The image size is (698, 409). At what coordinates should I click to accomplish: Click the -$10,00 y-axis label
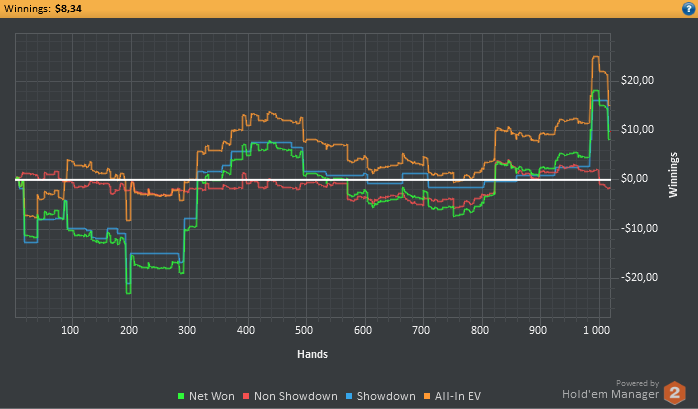tap(639, 228)
